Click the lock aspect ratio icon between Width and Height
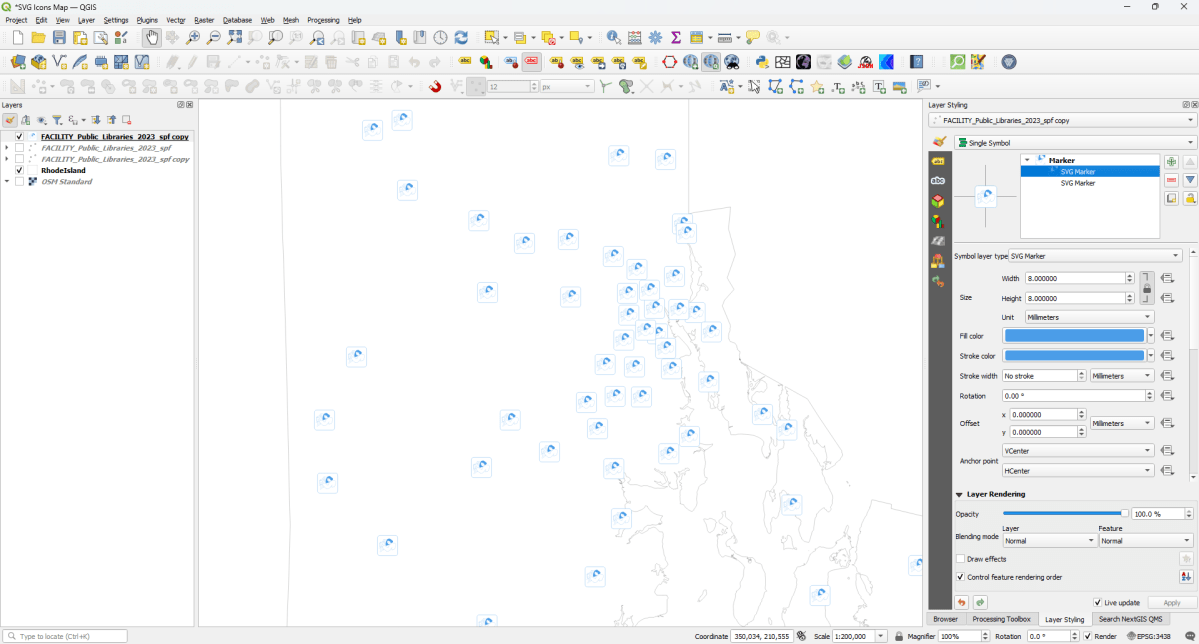Viewport: 1199px width, 644px height. (x=1149, y=288)
